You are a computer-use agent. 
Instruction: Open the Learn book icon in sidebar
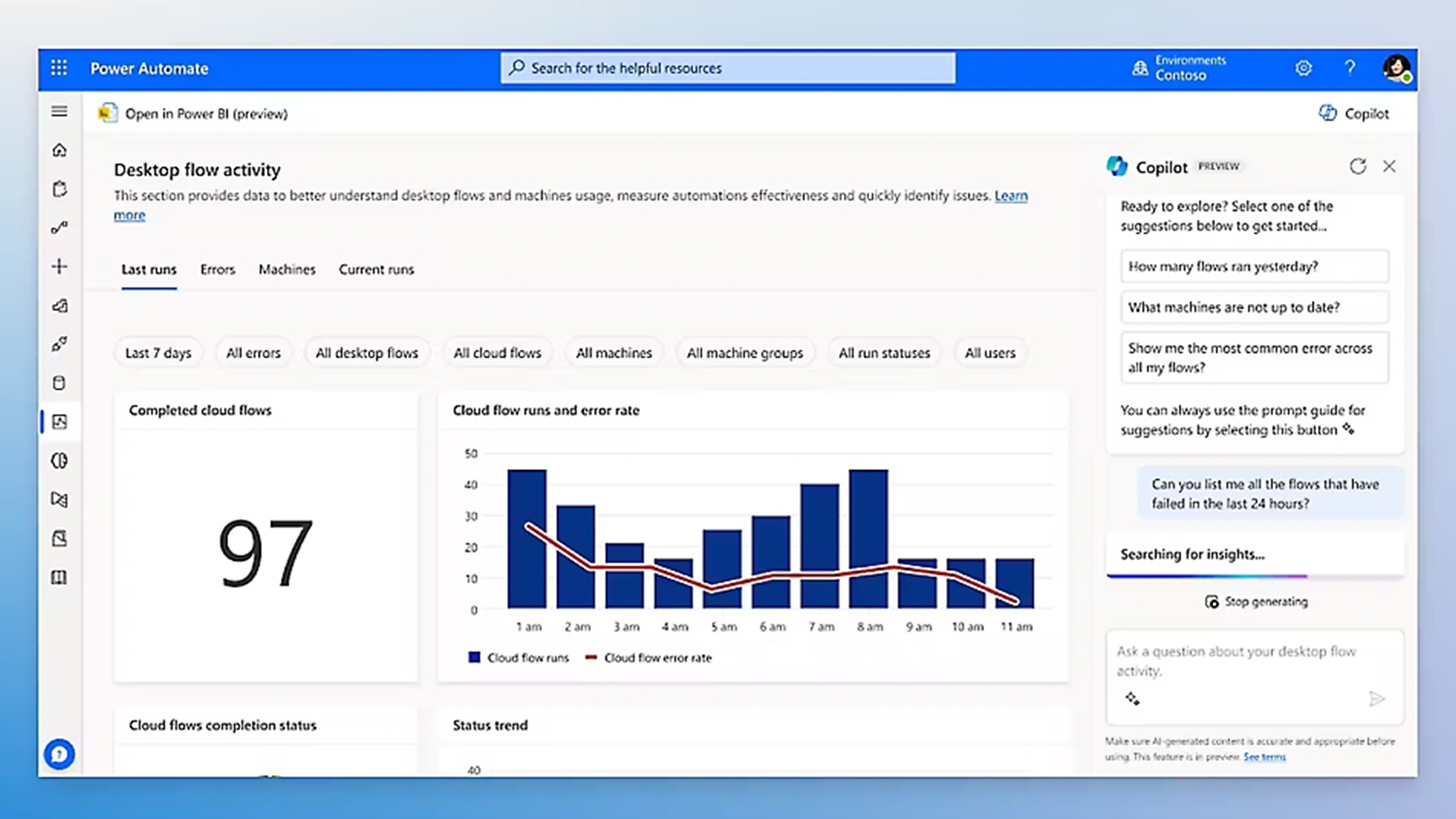pyautogui.click(x=59, y=578)
